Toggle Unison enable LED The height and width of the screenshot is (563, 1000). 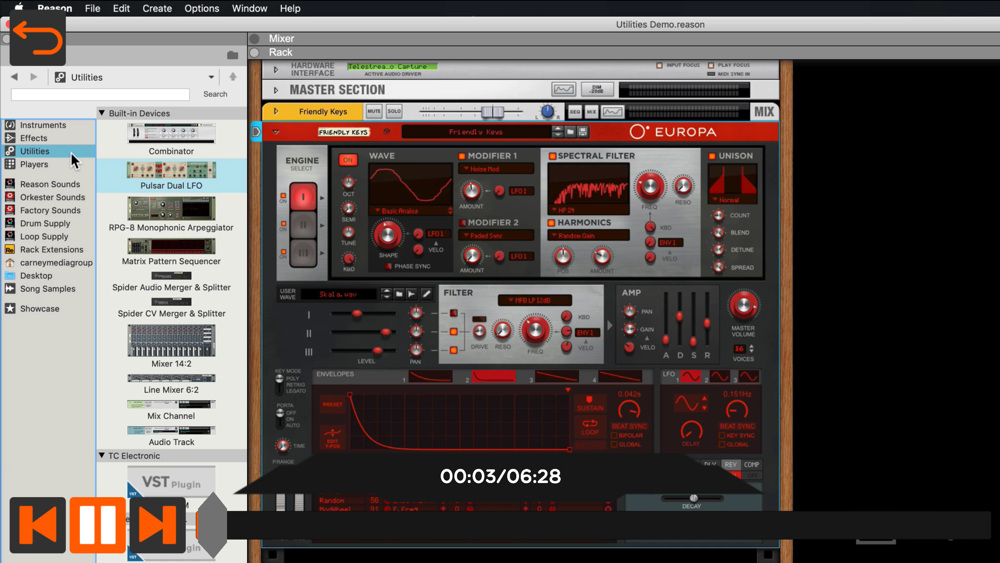[x=712, y=156]
